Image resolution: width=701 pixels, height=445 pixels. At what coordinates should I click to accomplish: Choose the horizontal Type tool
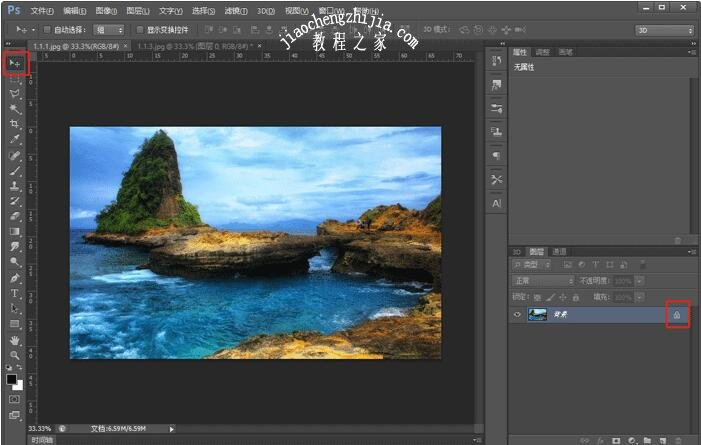tap(15, 293)
